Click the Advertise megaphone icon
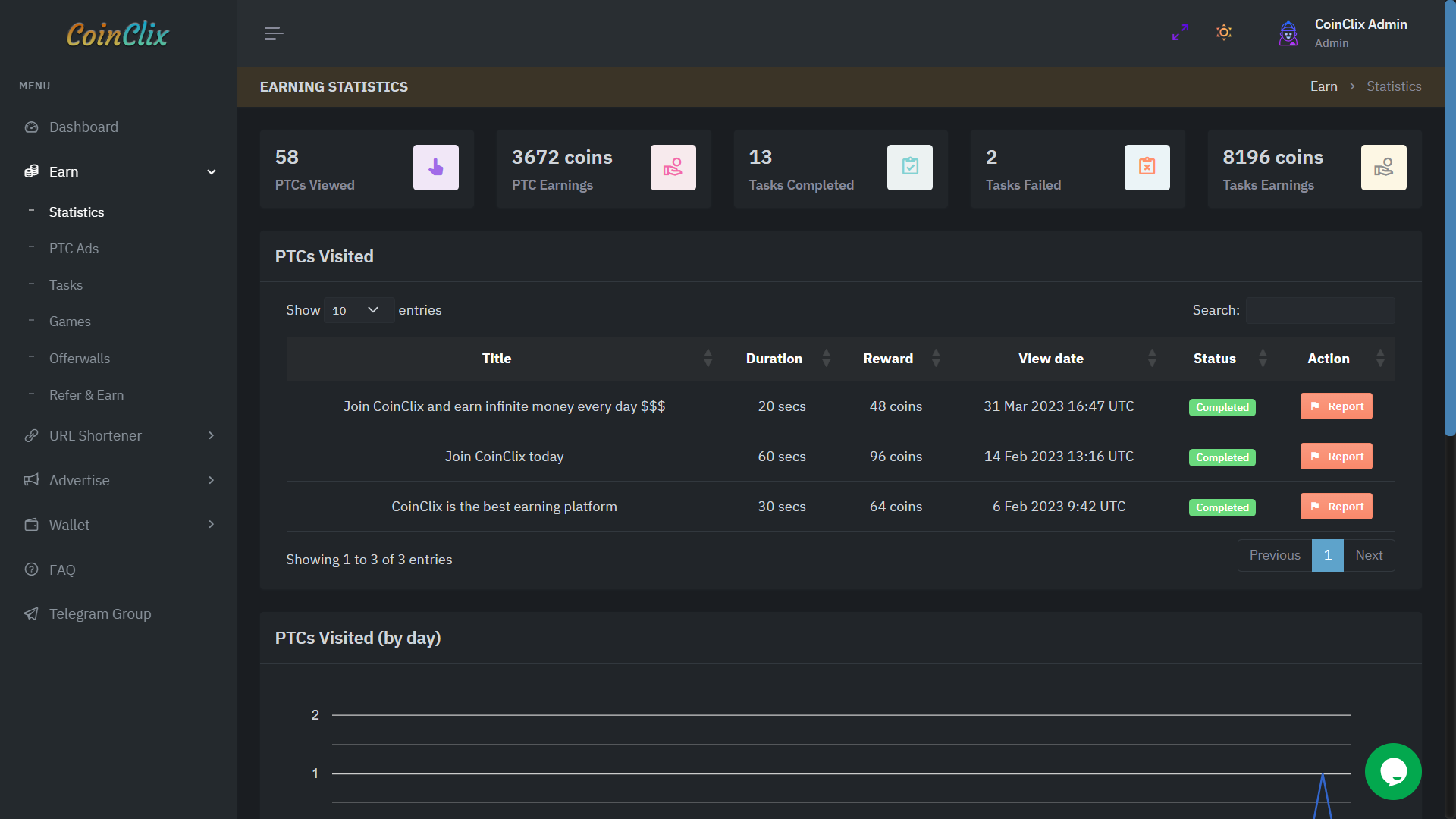Viewport: 1456px width, 819px height. 31,480
